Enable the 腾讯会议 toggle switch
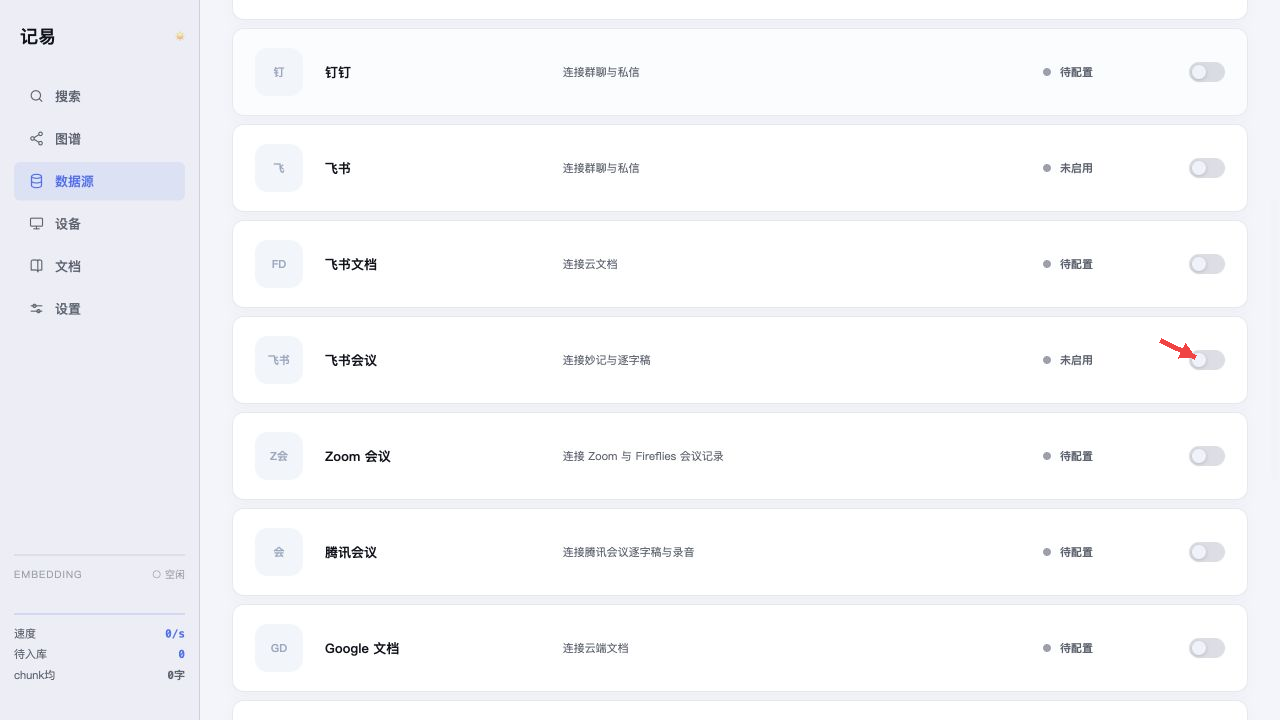Image resolution: width=1280 pixels, height=720 pixels. pos(1207,552)
